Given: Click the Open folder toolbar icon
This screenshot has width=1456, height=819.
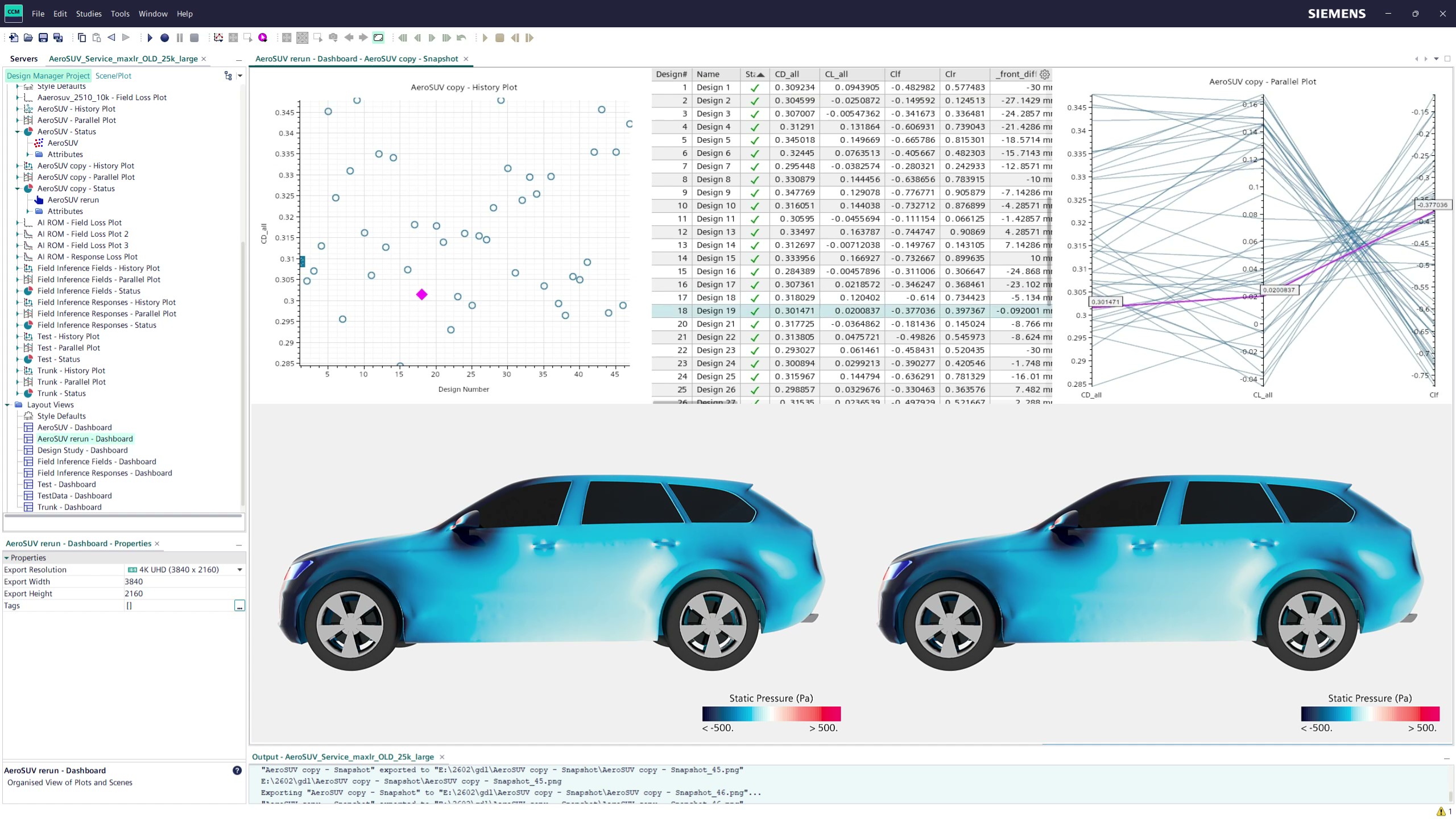Looking at the screenshot, I should pos(28,38).
